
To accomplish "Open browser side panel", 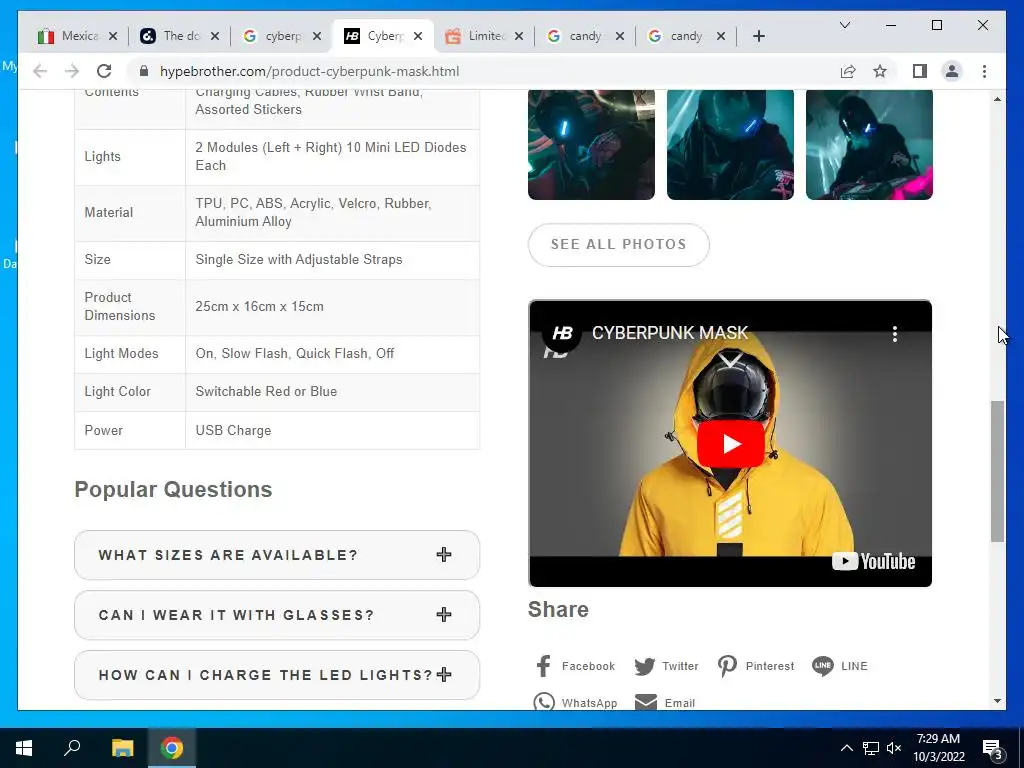I will 920,71.
